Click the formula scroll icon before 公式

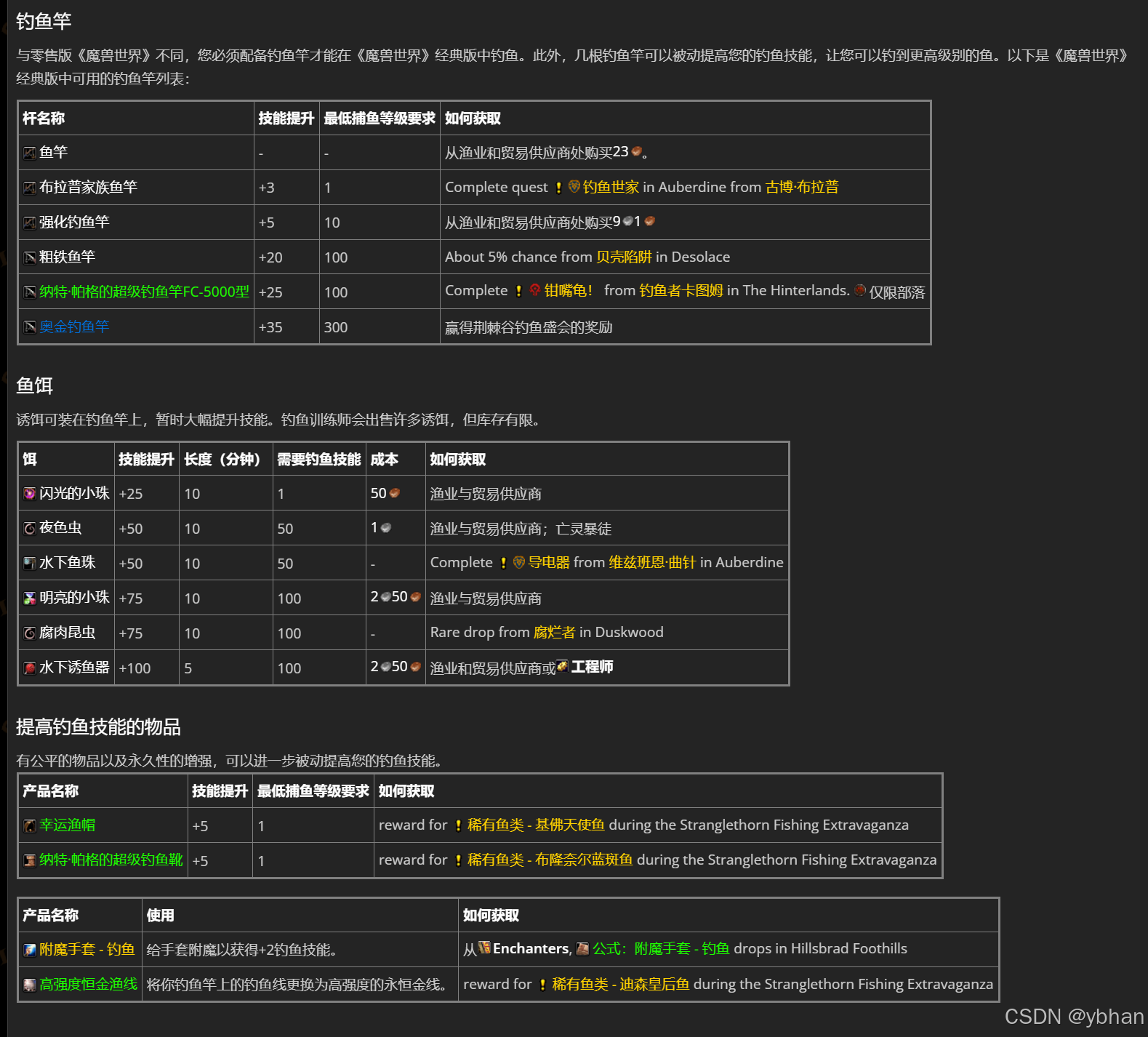582,948
